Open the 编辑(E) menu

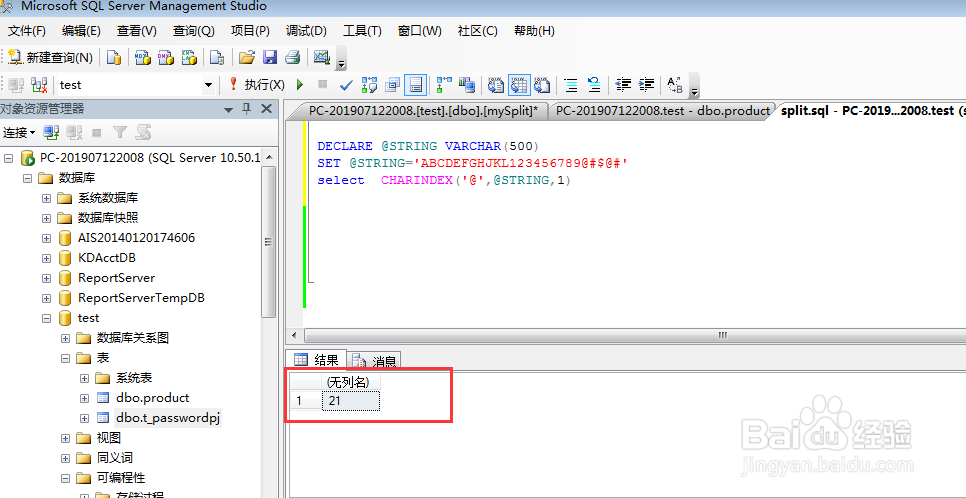click(x=81, y=31)
